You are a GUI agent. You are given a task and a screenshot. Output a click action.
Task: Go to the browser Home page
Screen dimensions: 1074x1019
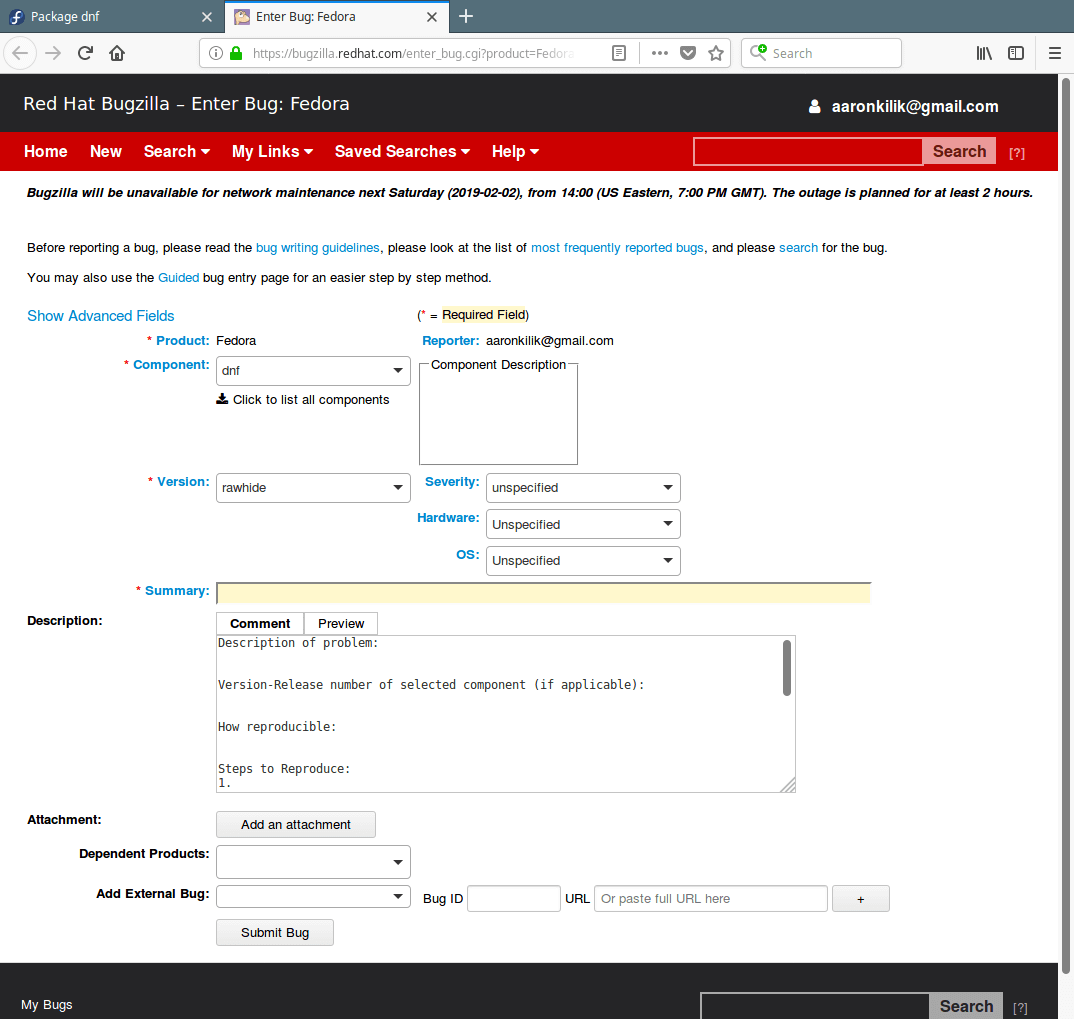117,53
